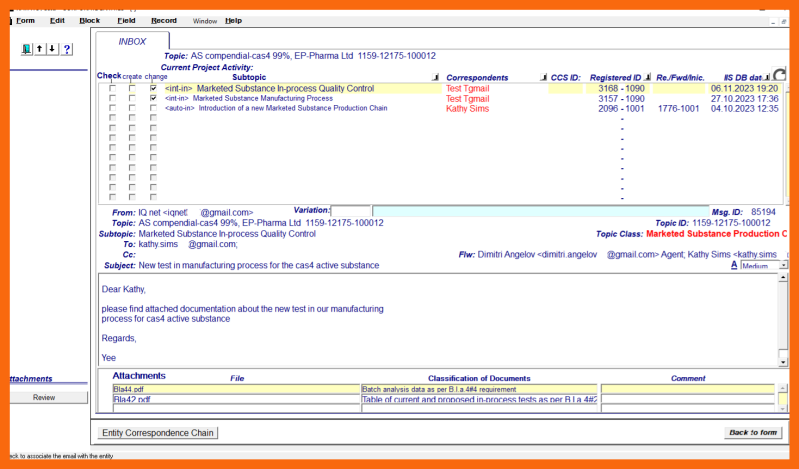Click the down arrow next record icon

[52, 49]
